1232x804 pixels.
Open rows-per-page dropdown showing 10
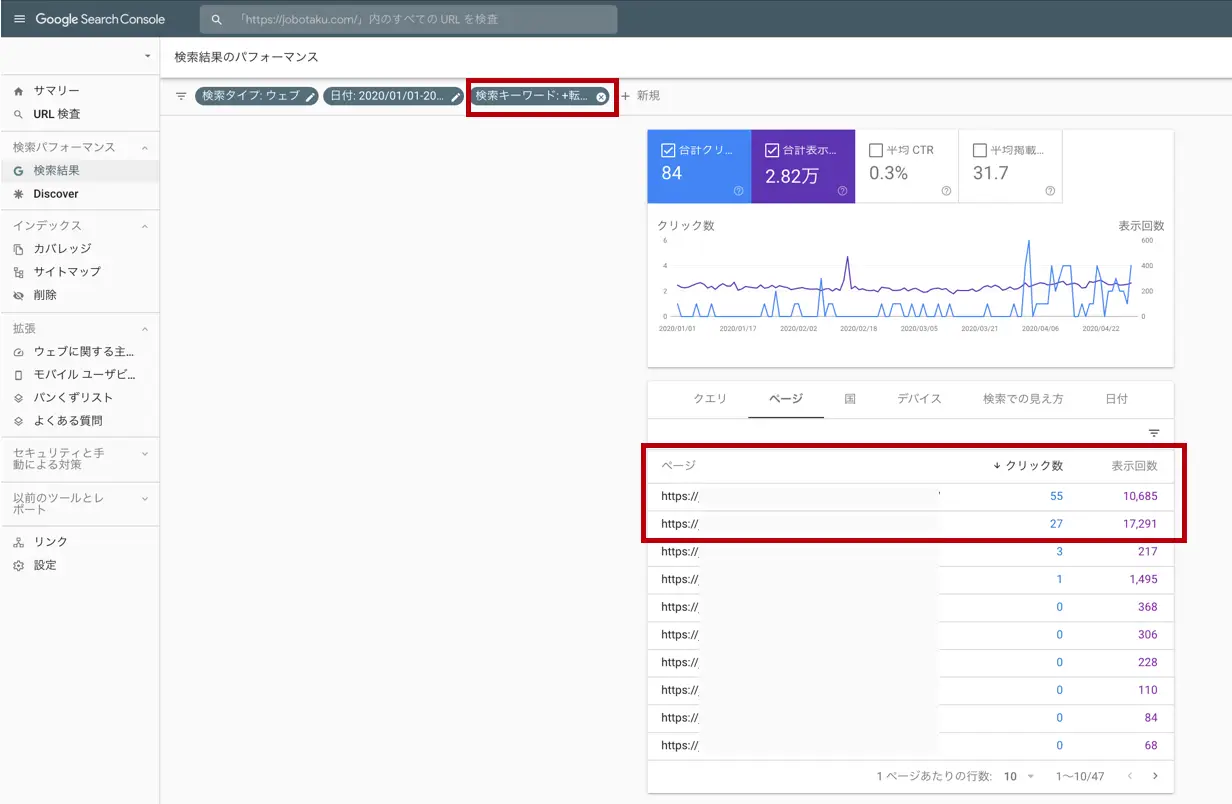1017,776
